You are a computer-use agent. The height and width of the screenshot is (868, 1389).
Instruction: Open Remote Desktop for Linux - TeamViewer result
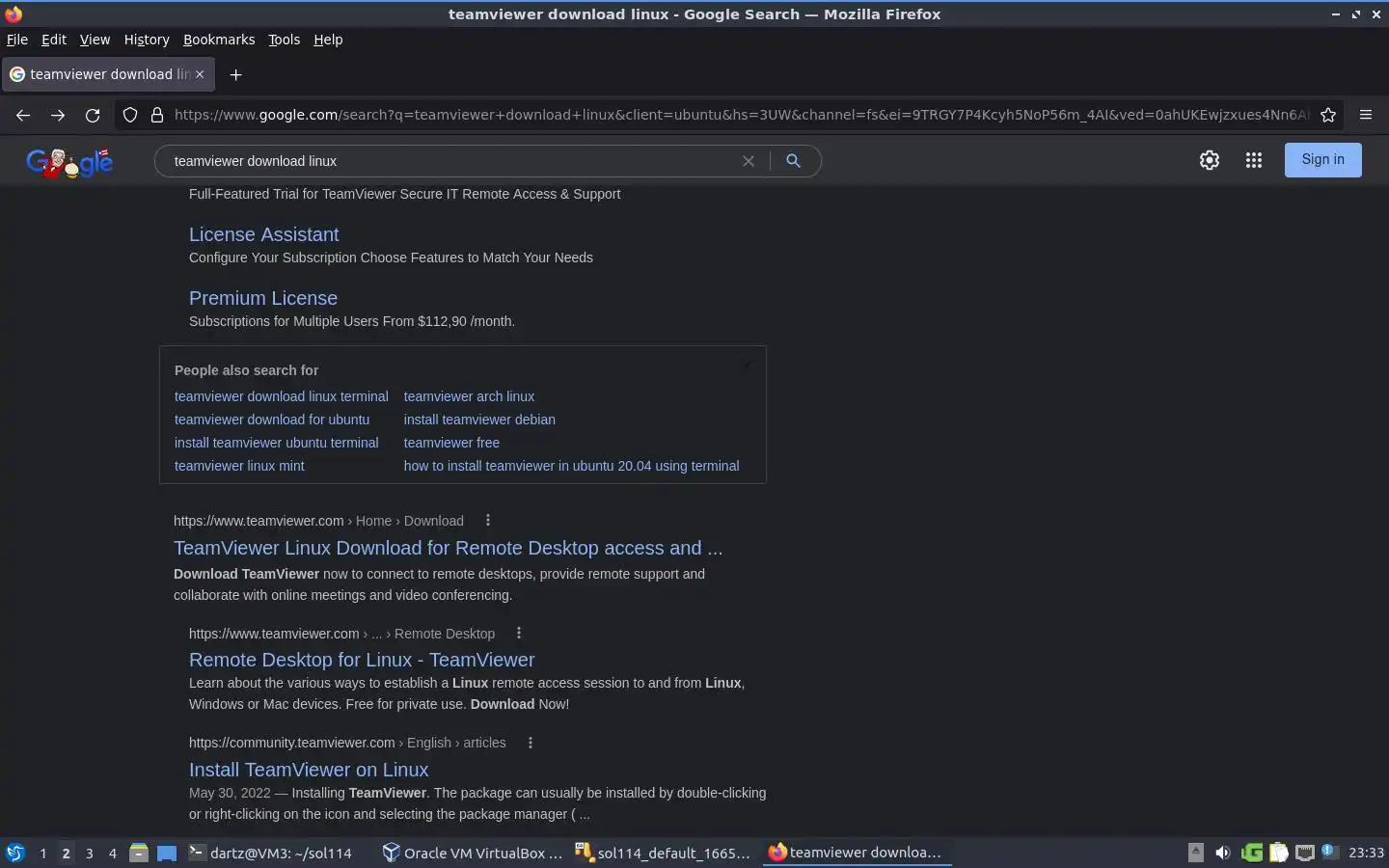tap(362, 660)
